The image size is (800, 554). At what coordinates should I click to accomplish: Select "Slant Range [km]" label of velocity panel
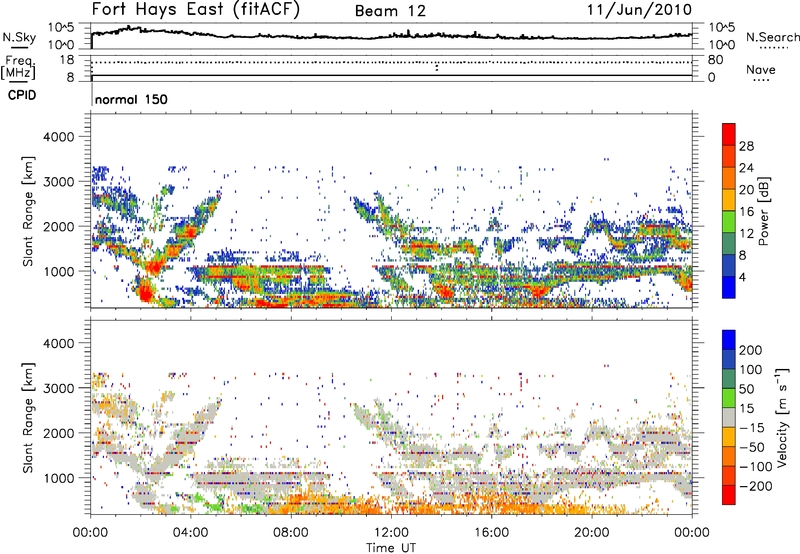28,418
